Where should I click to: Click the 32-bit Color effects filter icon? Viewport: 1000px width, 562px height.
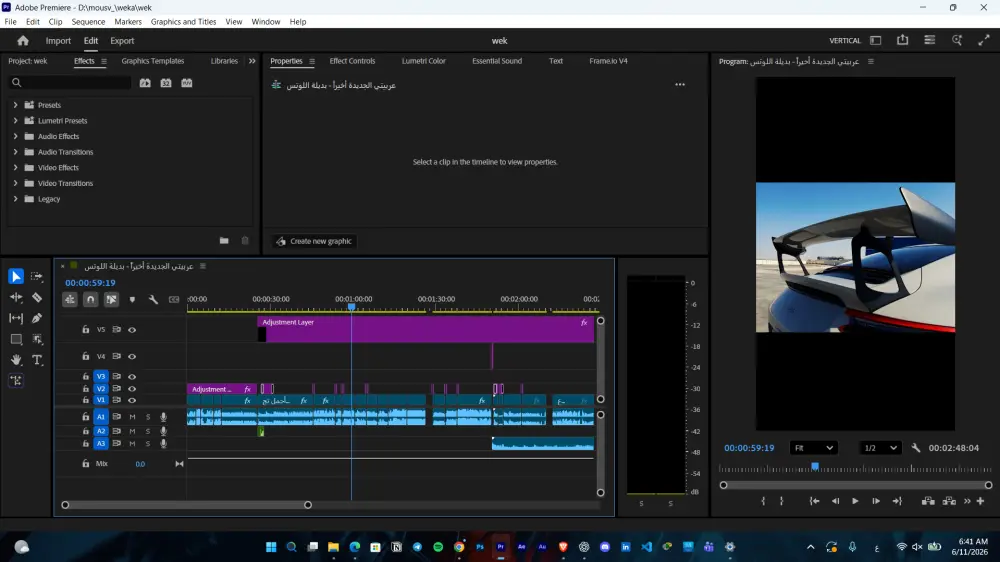pos(166,83)
